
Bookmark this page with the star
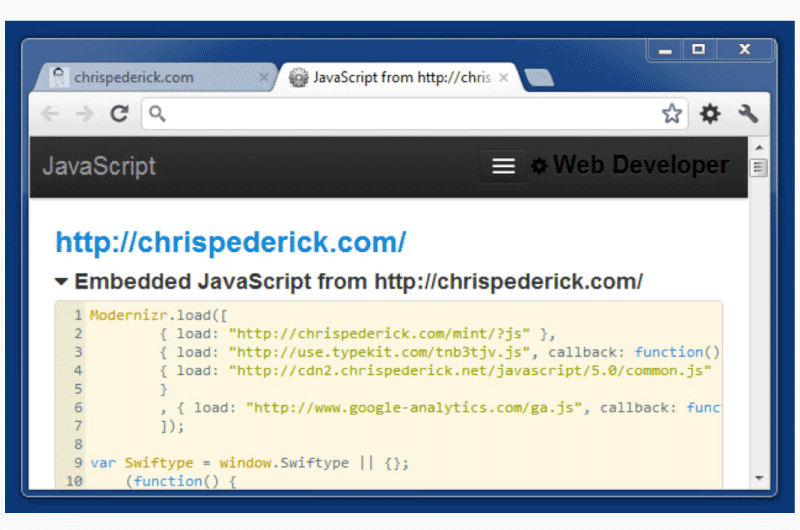click(x=671, y=113)
